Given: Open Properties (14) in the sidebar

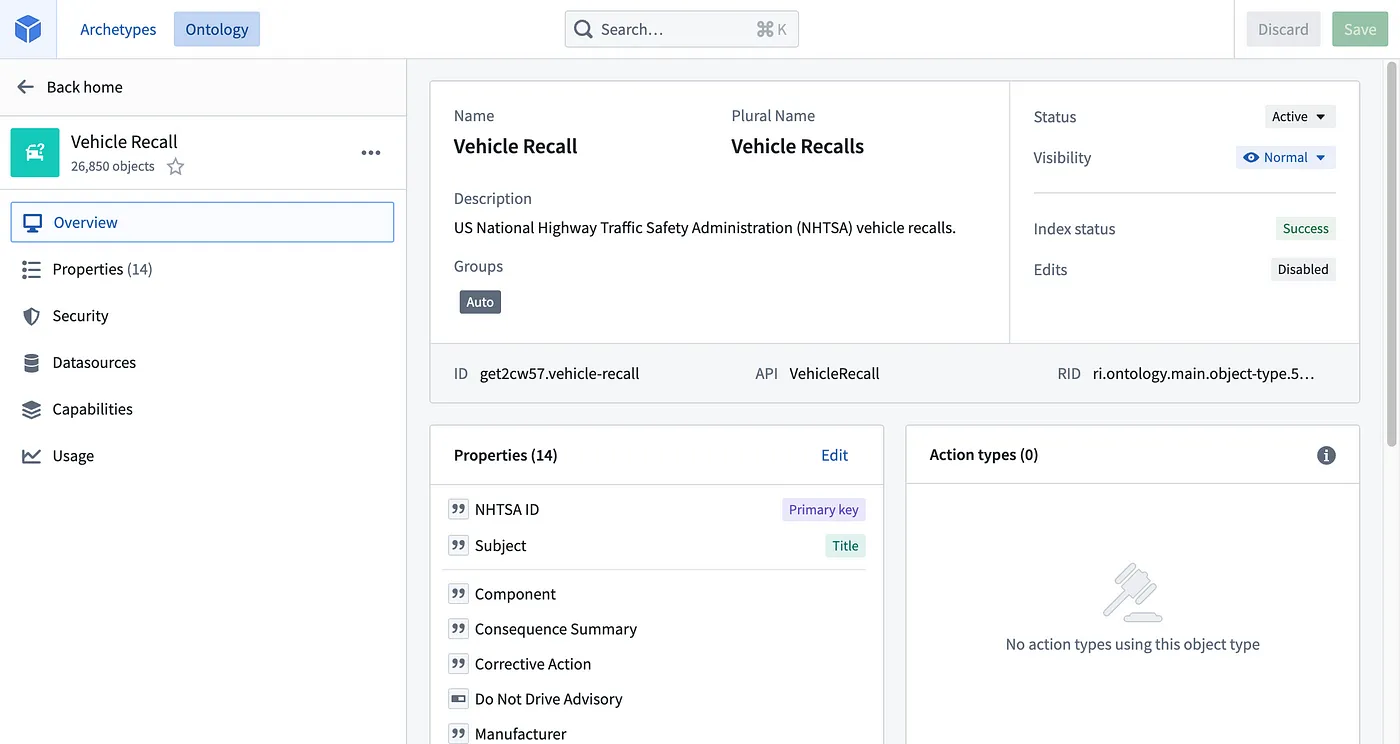Looking at the screenshot, I should click(202, 269).
